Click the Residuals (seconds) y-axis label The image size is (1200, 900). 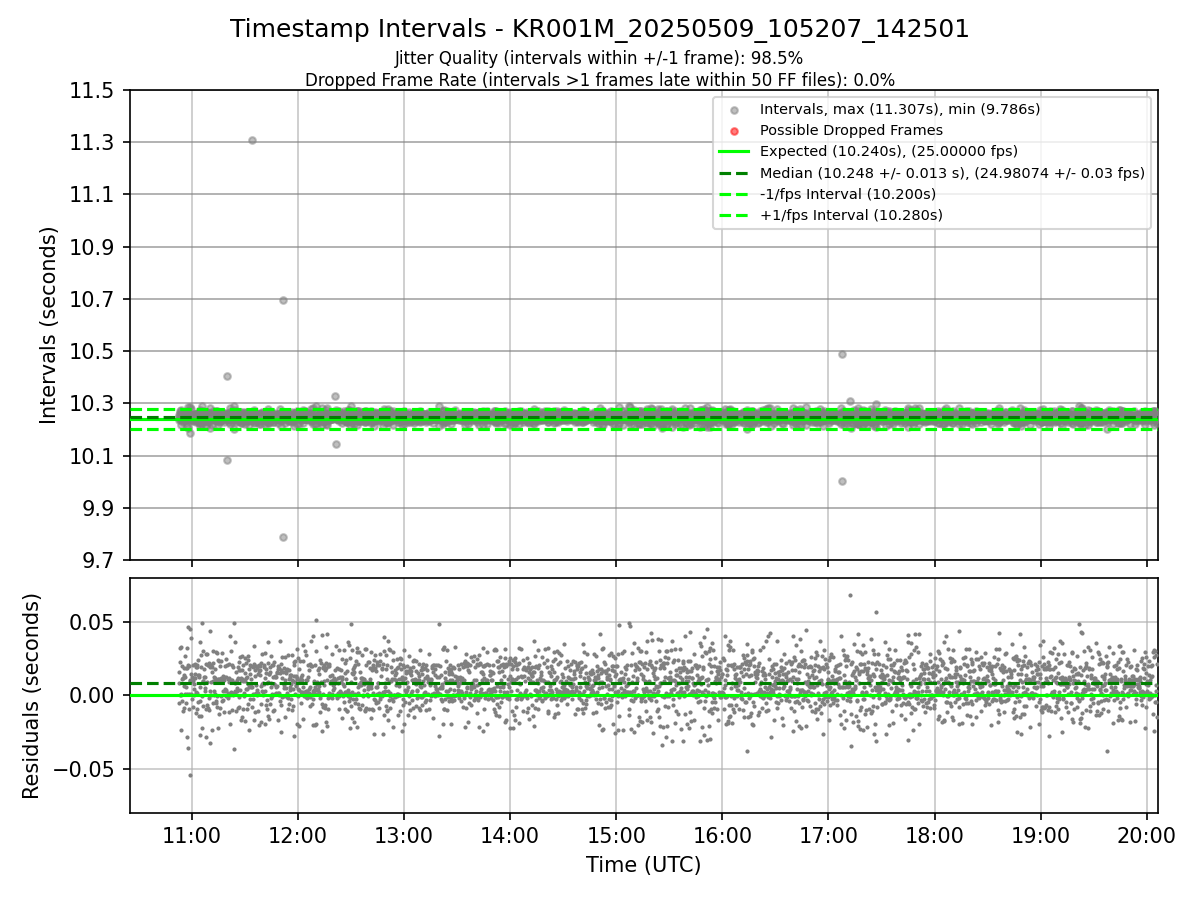pos(32,696)
